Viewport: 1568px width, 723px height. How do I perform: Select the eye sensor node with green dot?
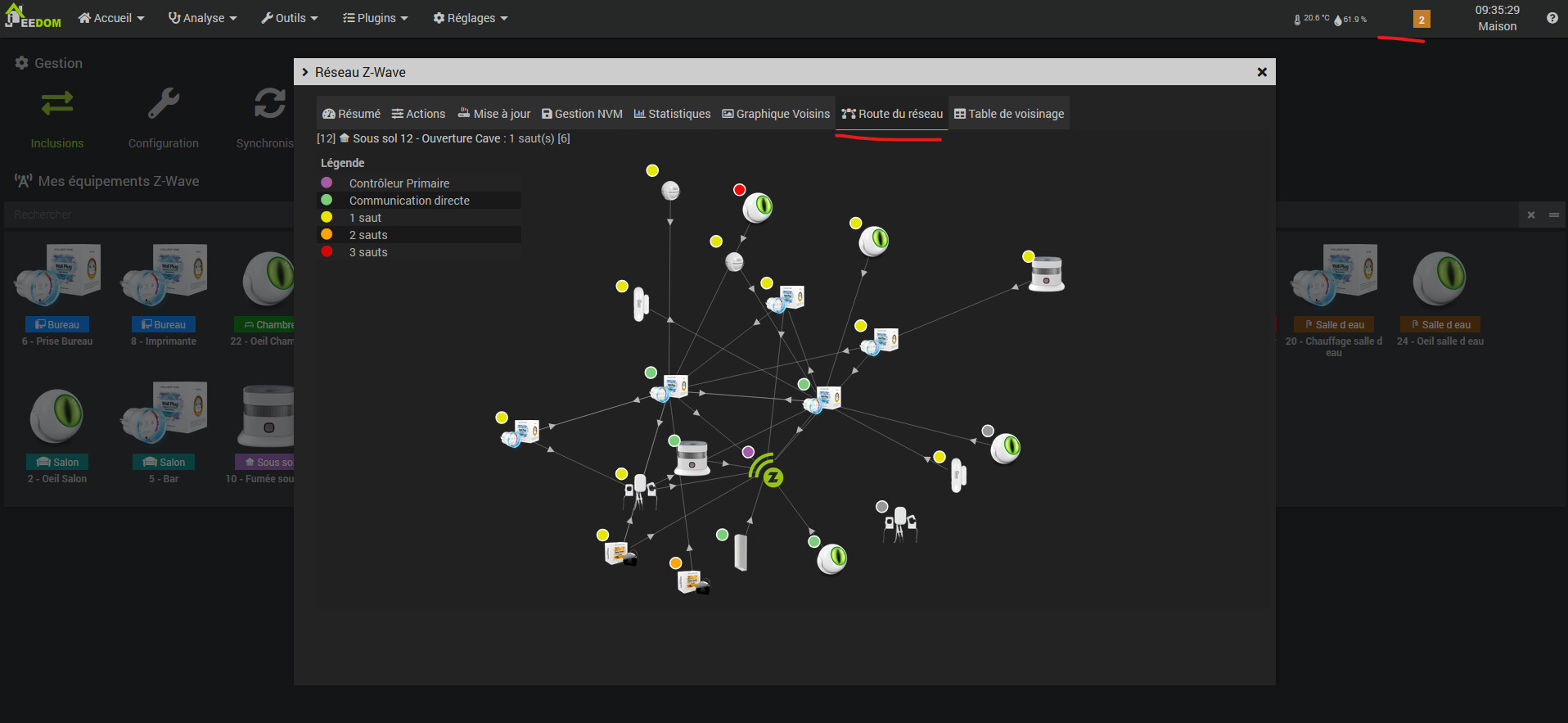(x=832, y=558)
